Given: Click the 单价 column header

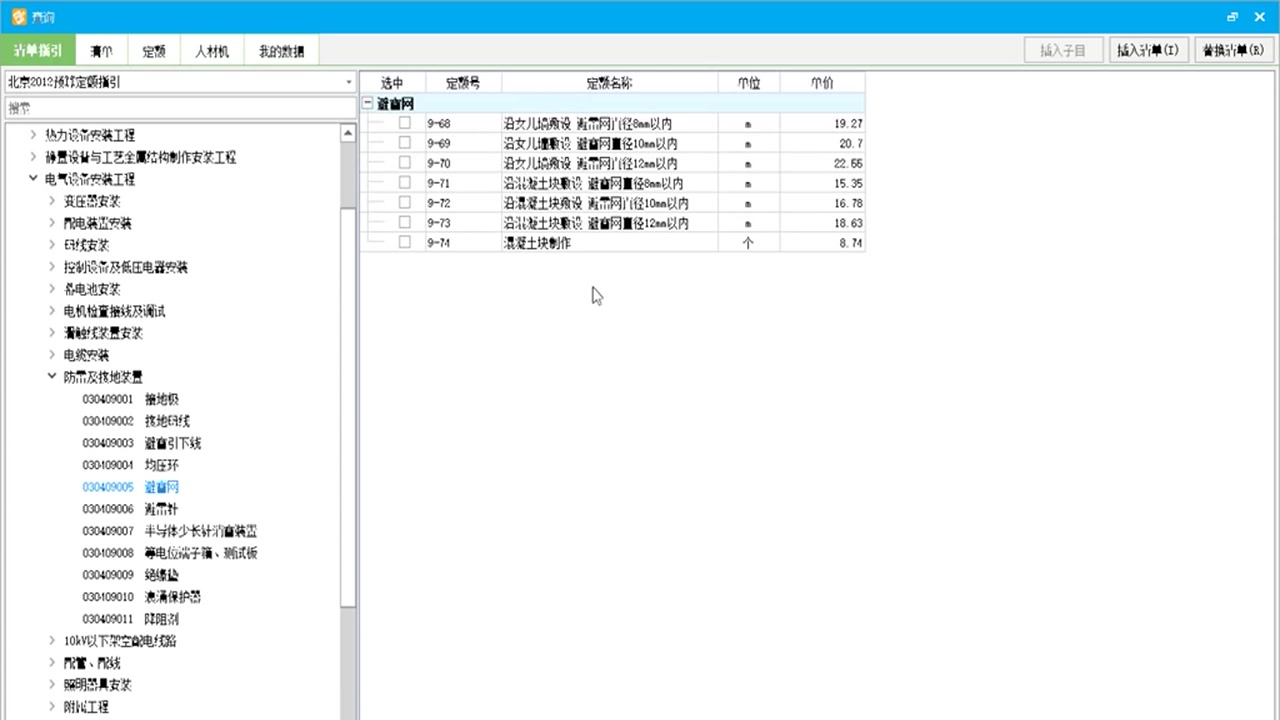Looking at the screenshot, I should [x=822, y=83].
